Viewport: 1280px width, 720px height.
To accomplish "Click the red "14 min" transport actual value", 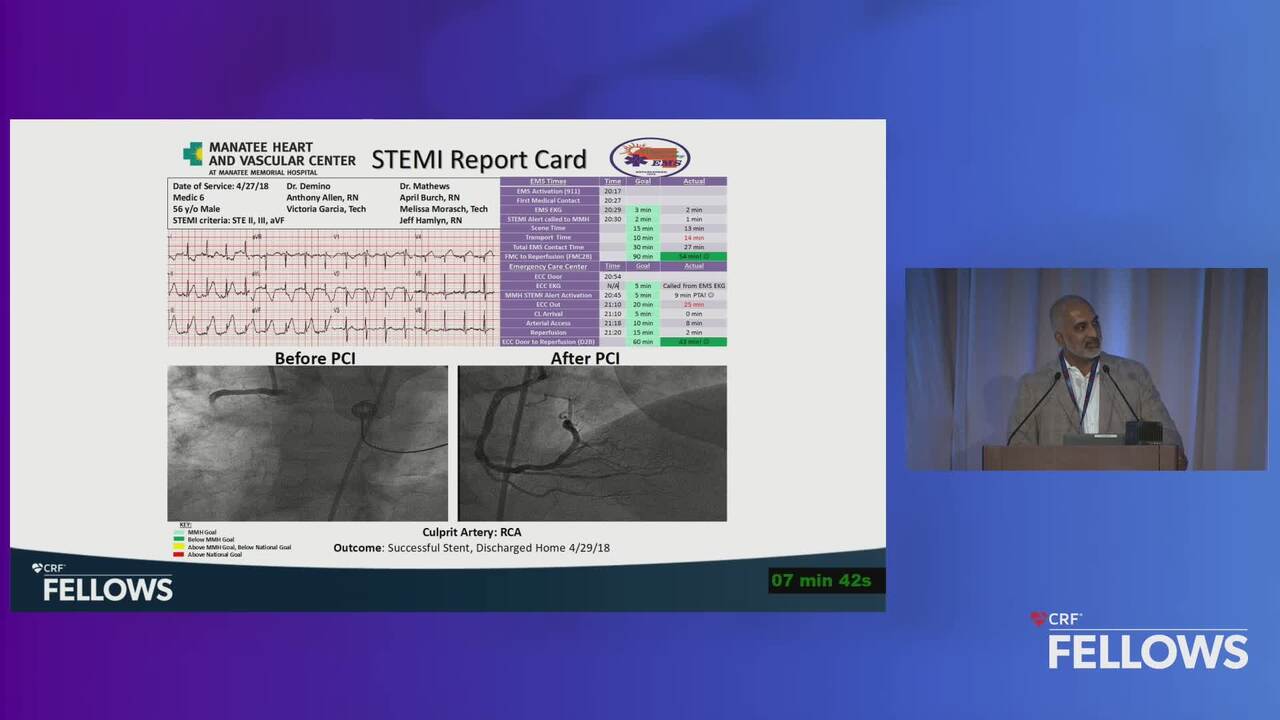I will coord(694,238).
